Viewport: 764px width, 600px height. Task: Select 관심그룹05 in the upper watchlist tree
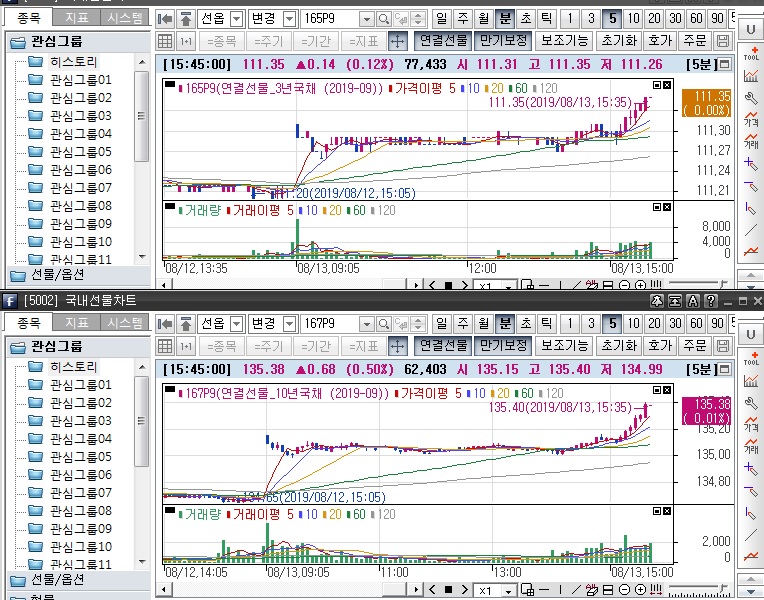coord(80,152)
